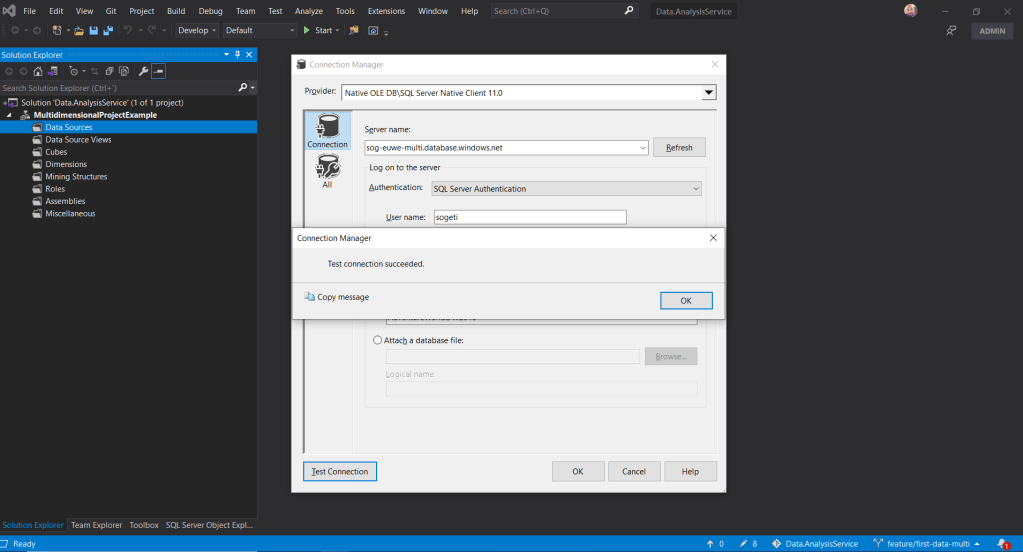Pin the Solution Explorer panel
The height and width of the screenshot is (552, 1023).
[x=238, y=55]
